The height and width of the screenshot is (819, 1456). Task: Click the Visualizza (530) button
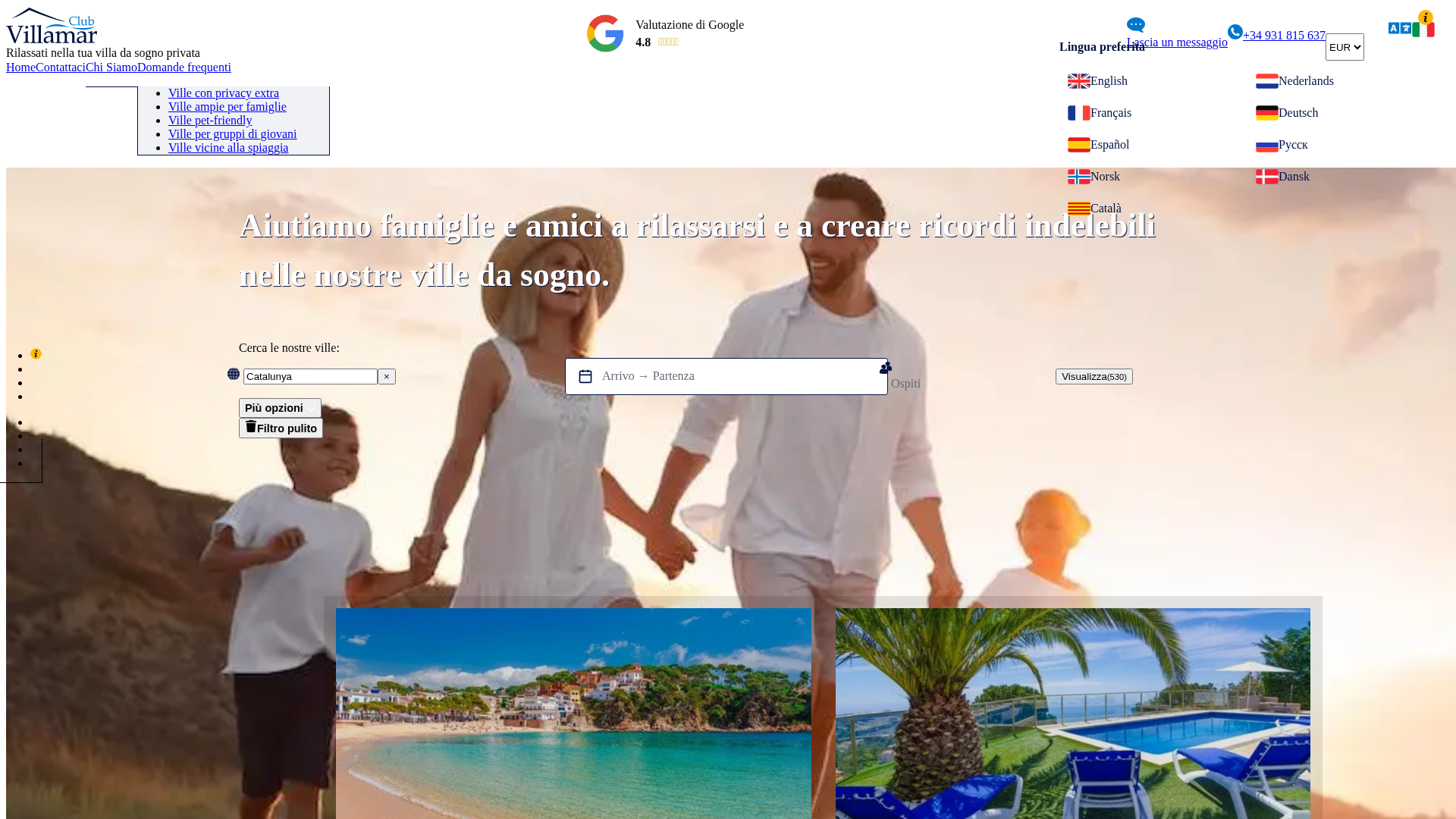pos(1094,377)
